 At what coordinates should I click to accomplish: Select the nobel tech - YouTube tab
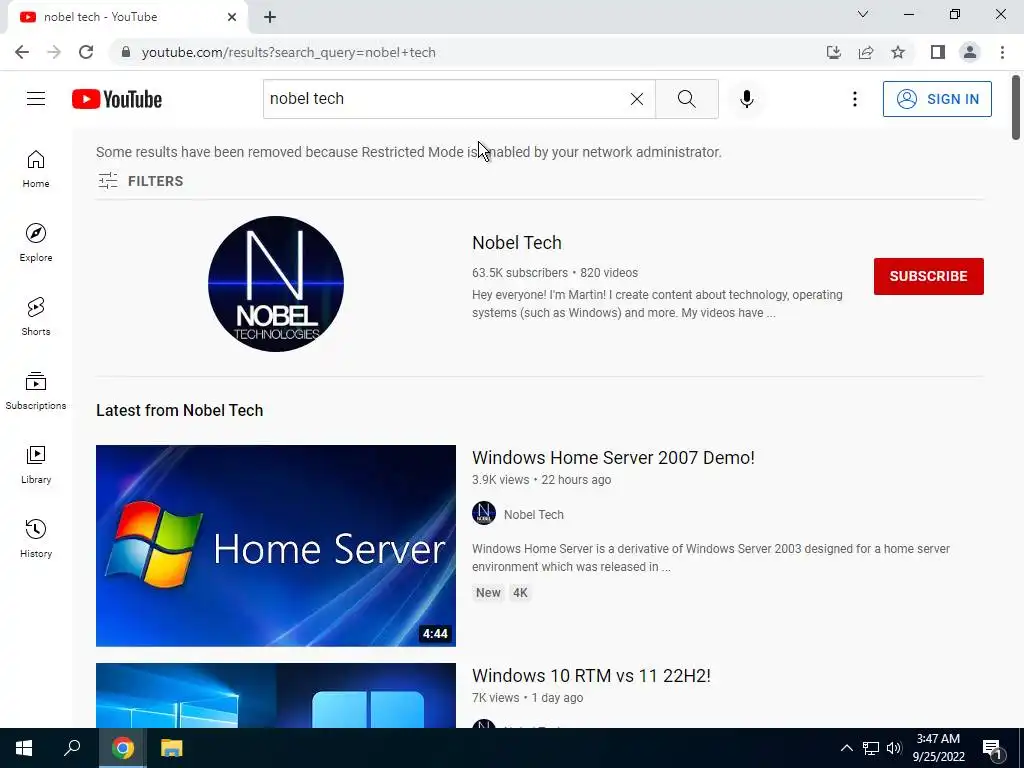(127, 17)
